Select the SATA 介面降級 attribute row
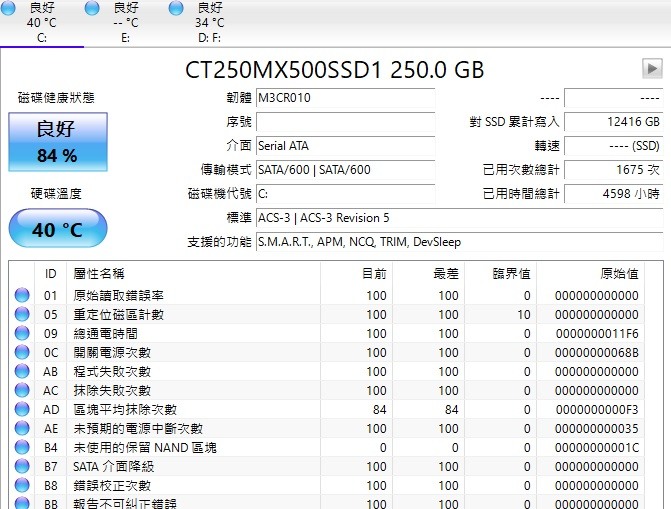This screenshot has width=671, height=509. coord(327,466)
